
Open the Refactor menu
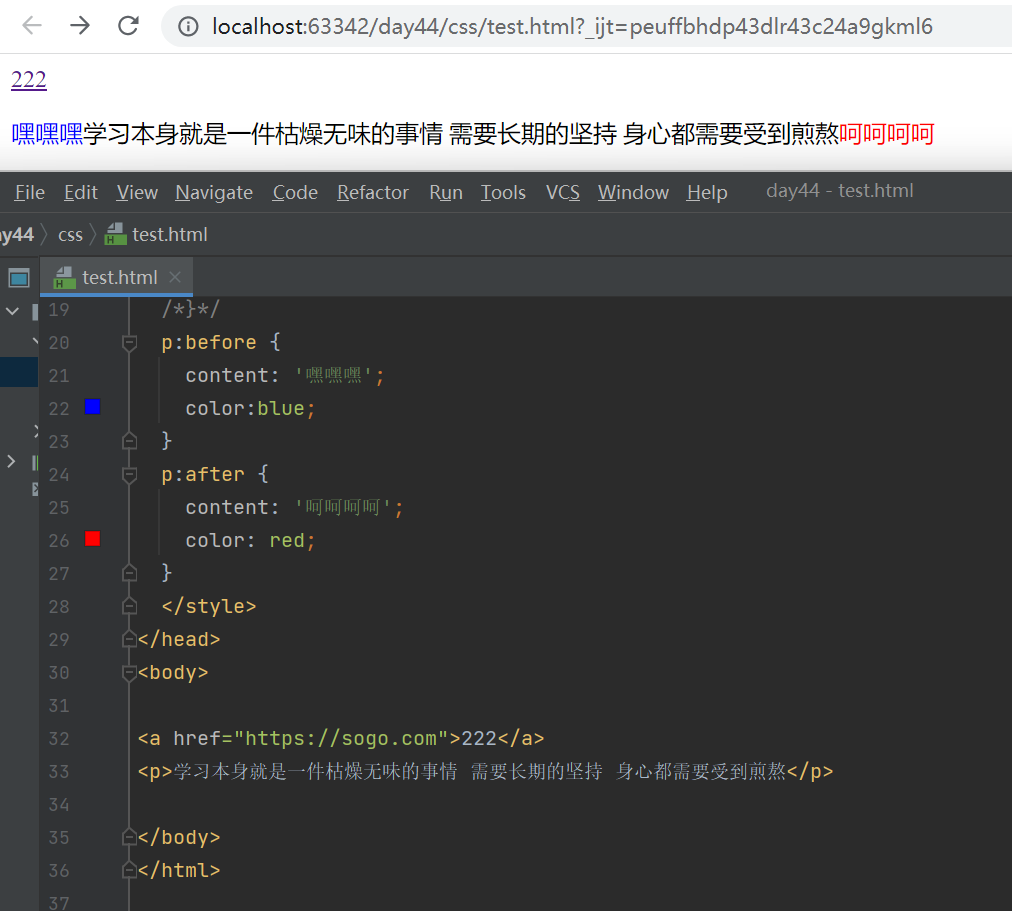[x=372, y=192]
